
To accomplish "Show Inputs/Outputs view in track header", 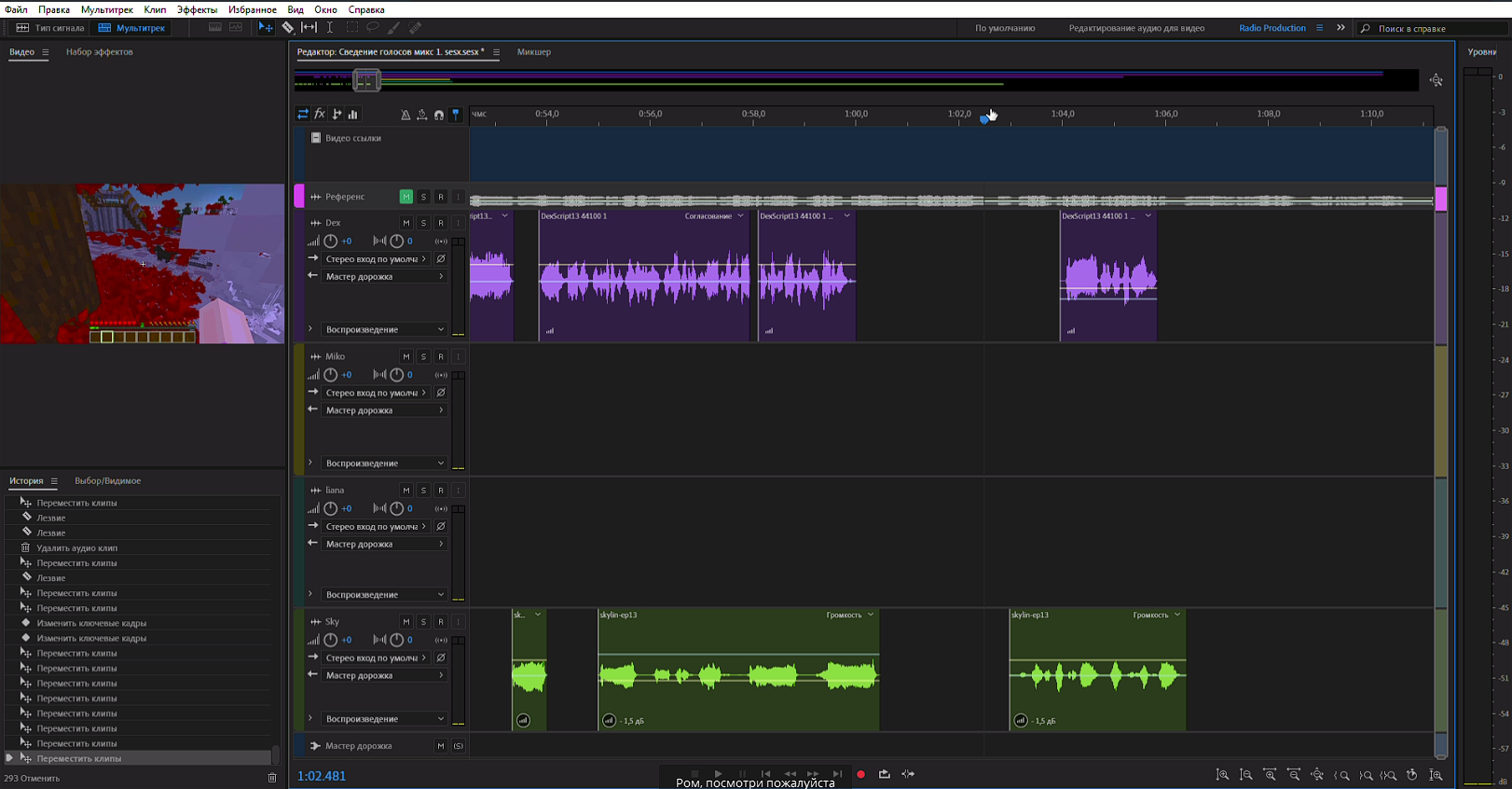I will (303, 114).
